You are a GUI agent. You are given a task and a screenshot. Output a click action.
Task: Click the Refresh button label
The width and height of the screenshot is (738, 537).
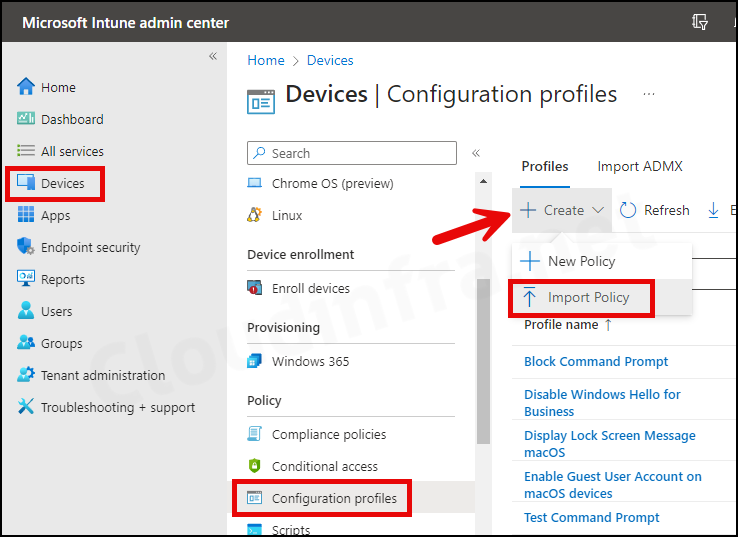[x=666, y=210]
